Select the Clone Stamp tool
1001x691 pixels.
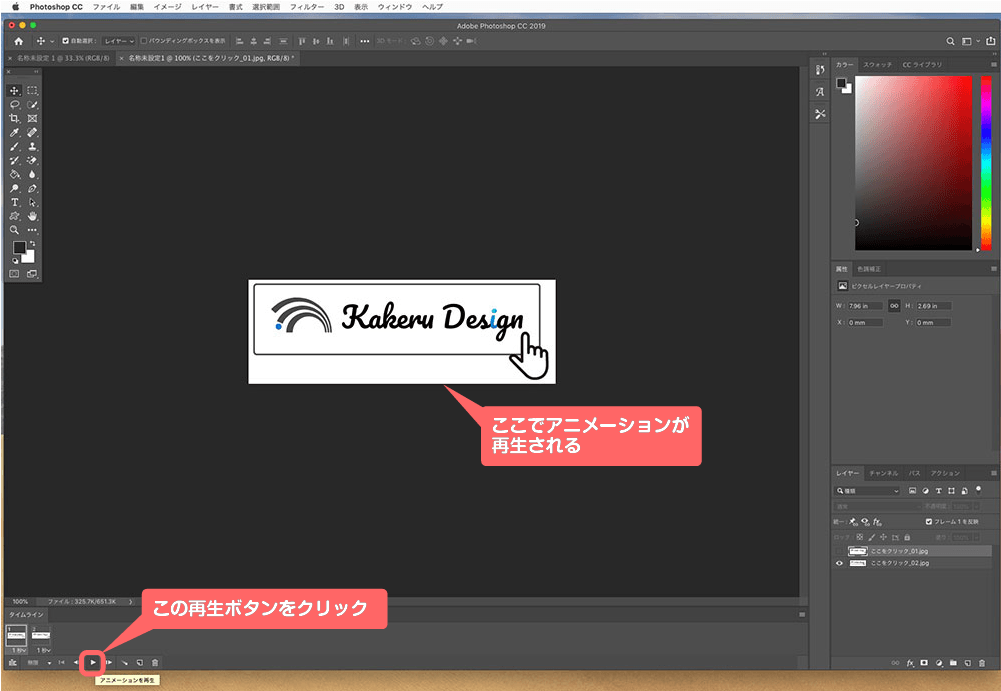32,147
